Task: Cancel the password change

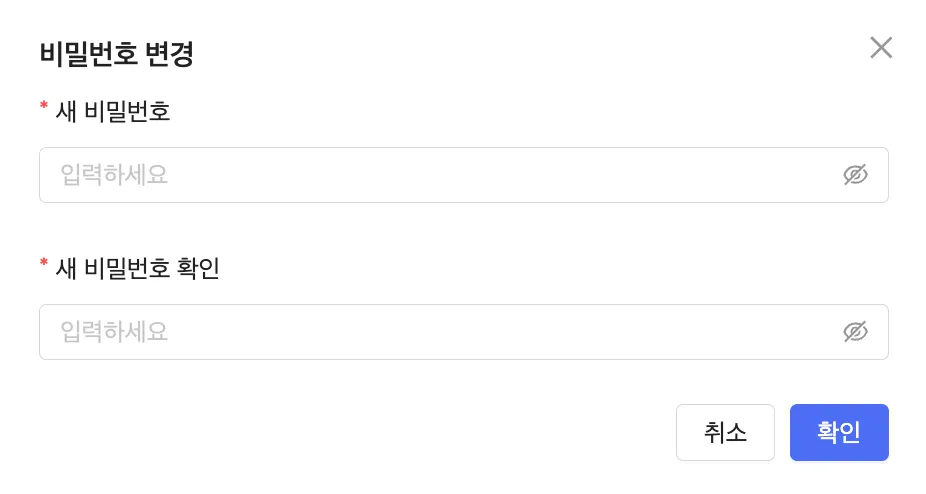Action: [x=725, y=432]
